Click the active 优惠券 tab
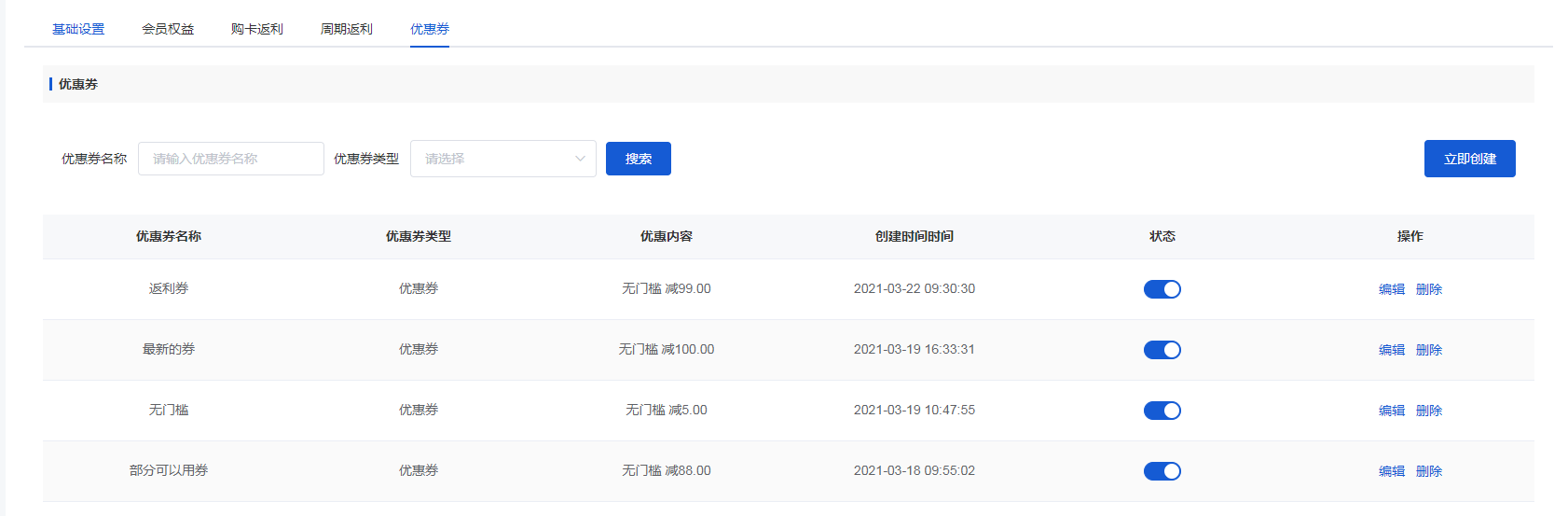The image size is (1568, 516). (x=430, y=29)
